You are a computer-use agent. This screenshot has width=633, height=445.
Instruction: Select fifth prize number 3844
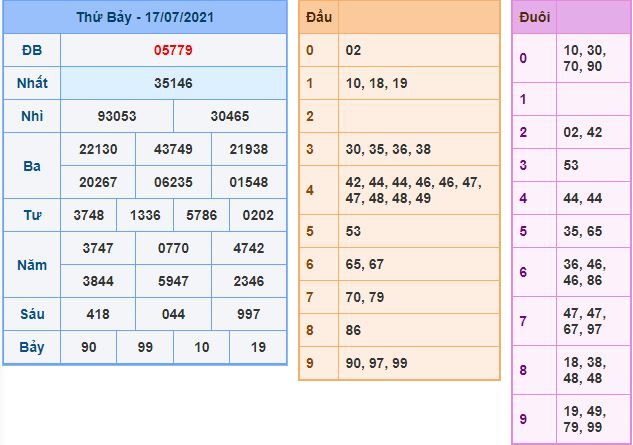tap(98, 281)
